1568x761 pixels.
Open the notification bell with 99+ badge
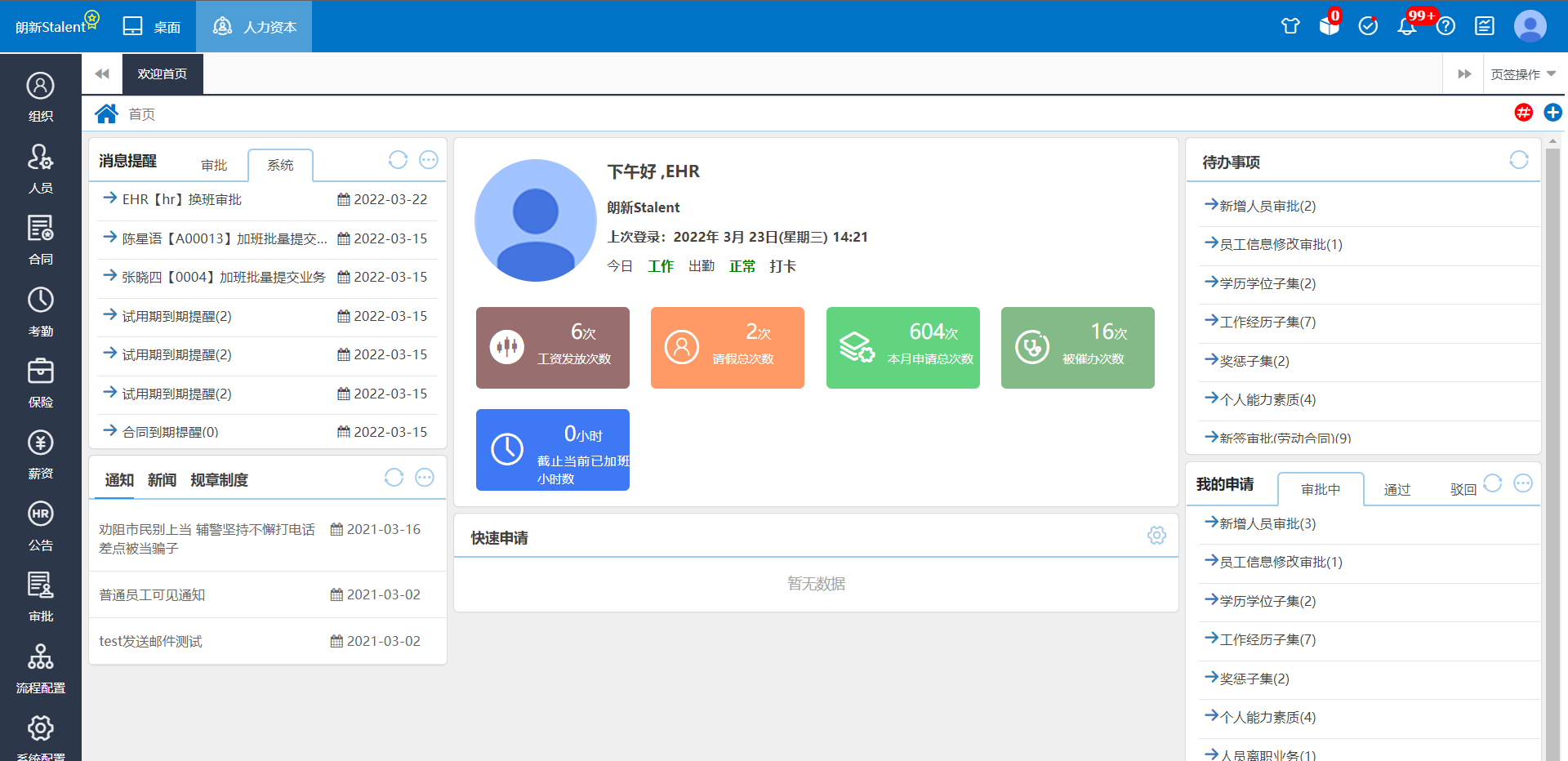click(1406, 26)
